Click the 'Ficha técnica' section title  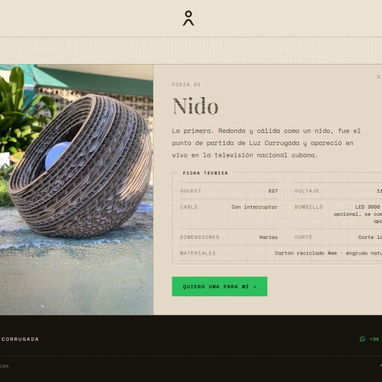(x=205, y=173)
